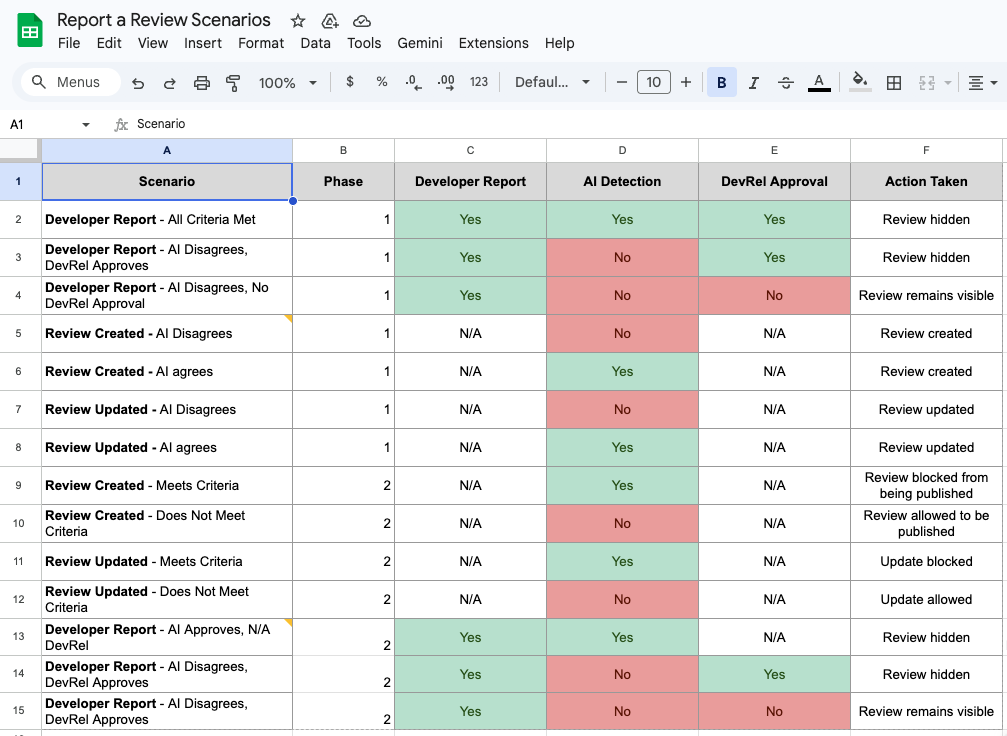Select 'Review blocked from being published' cell

(926, 486)
